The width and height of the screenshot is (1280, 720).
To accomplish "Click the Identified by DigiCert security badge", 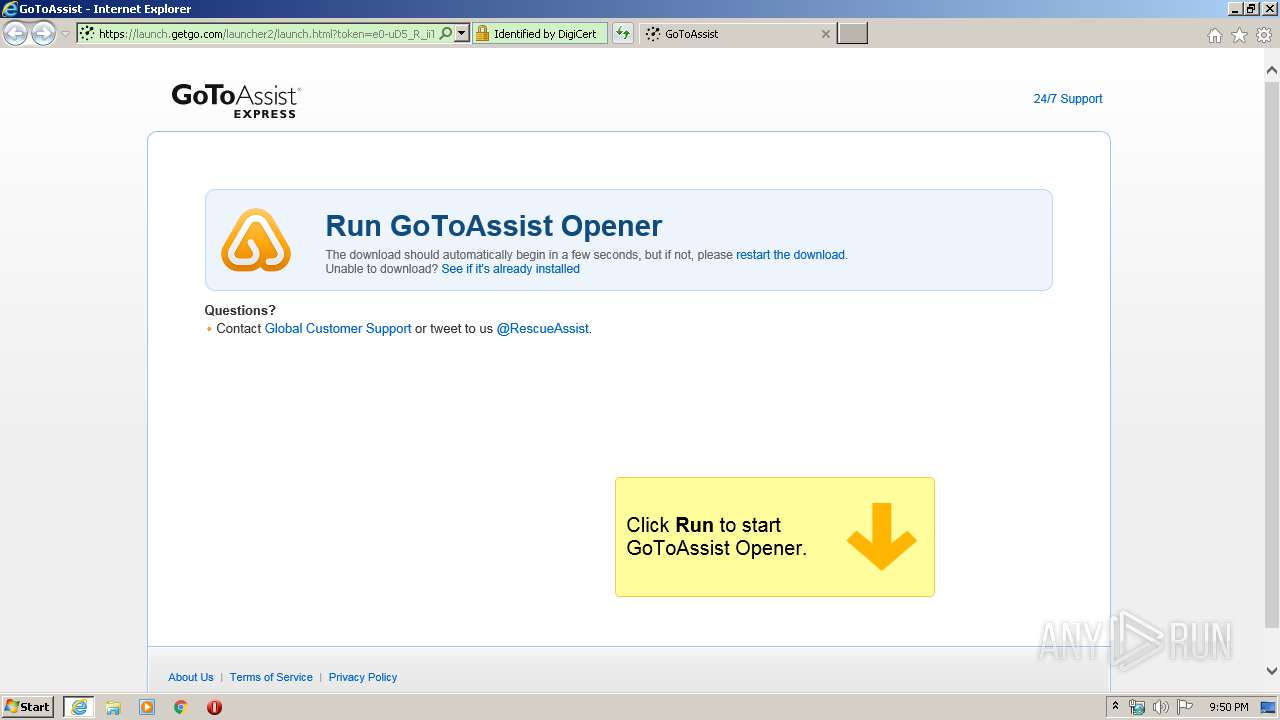I will (540, 34).
